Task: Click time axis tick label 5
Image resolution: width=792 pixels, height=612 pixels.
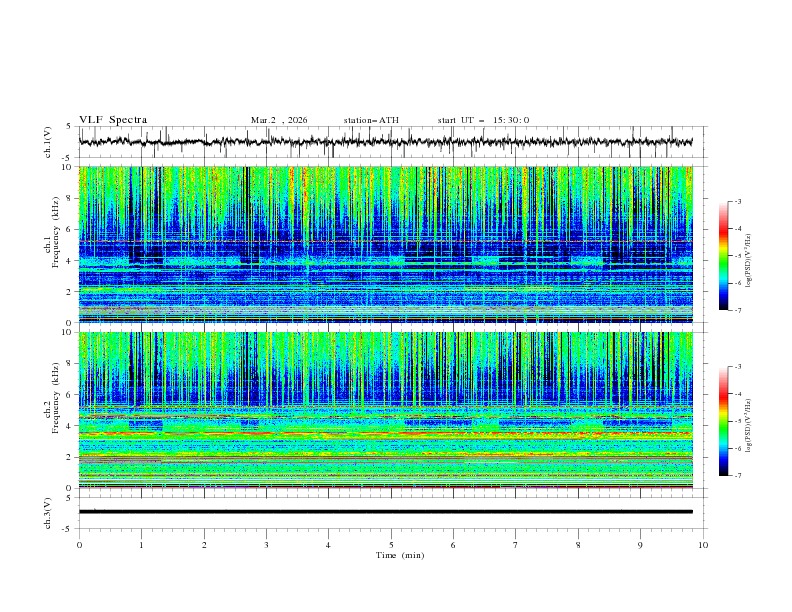Action: point(391,545)
